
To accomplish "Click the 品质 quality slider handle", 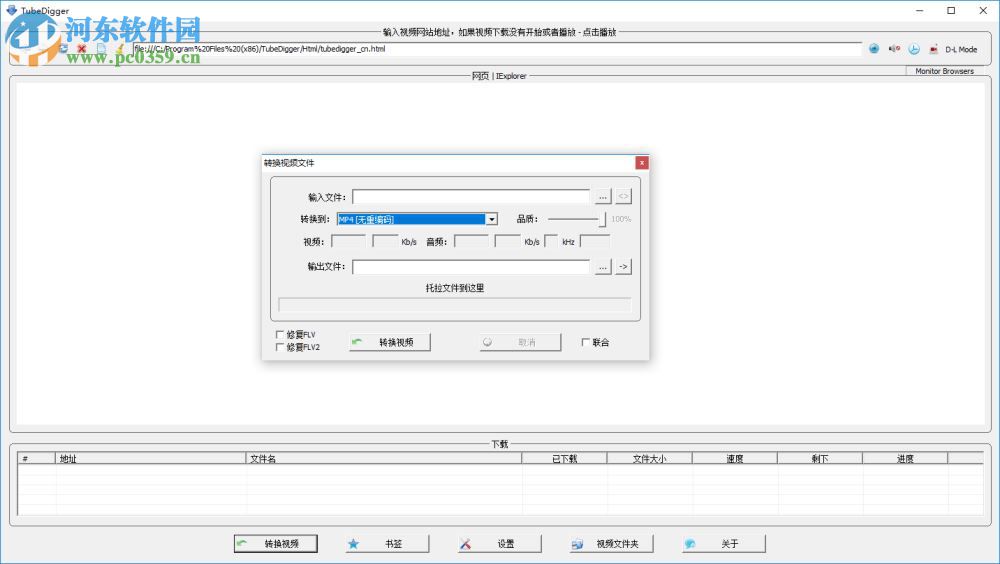I will (x=602, y=219).
